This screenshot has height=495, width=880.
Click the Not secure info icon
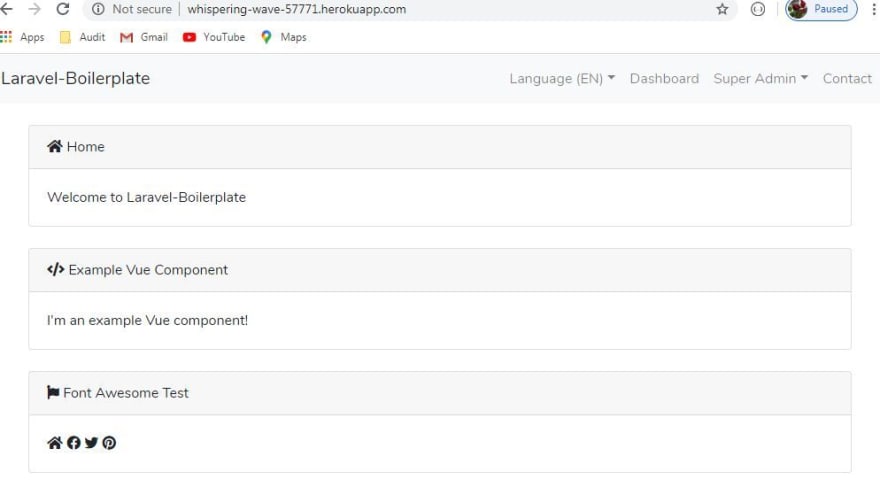[x=98, y=9]
